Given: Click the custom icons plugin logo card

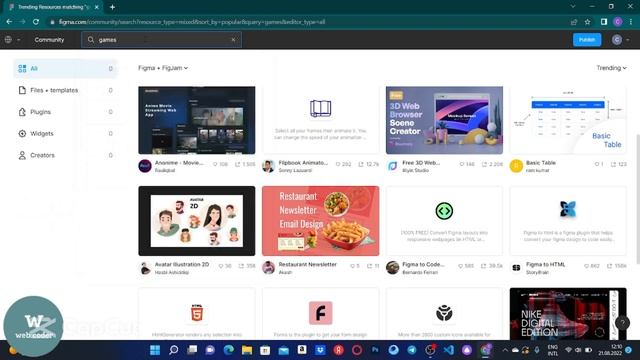Looking at the screenshot, I should (x=444, y=313).
